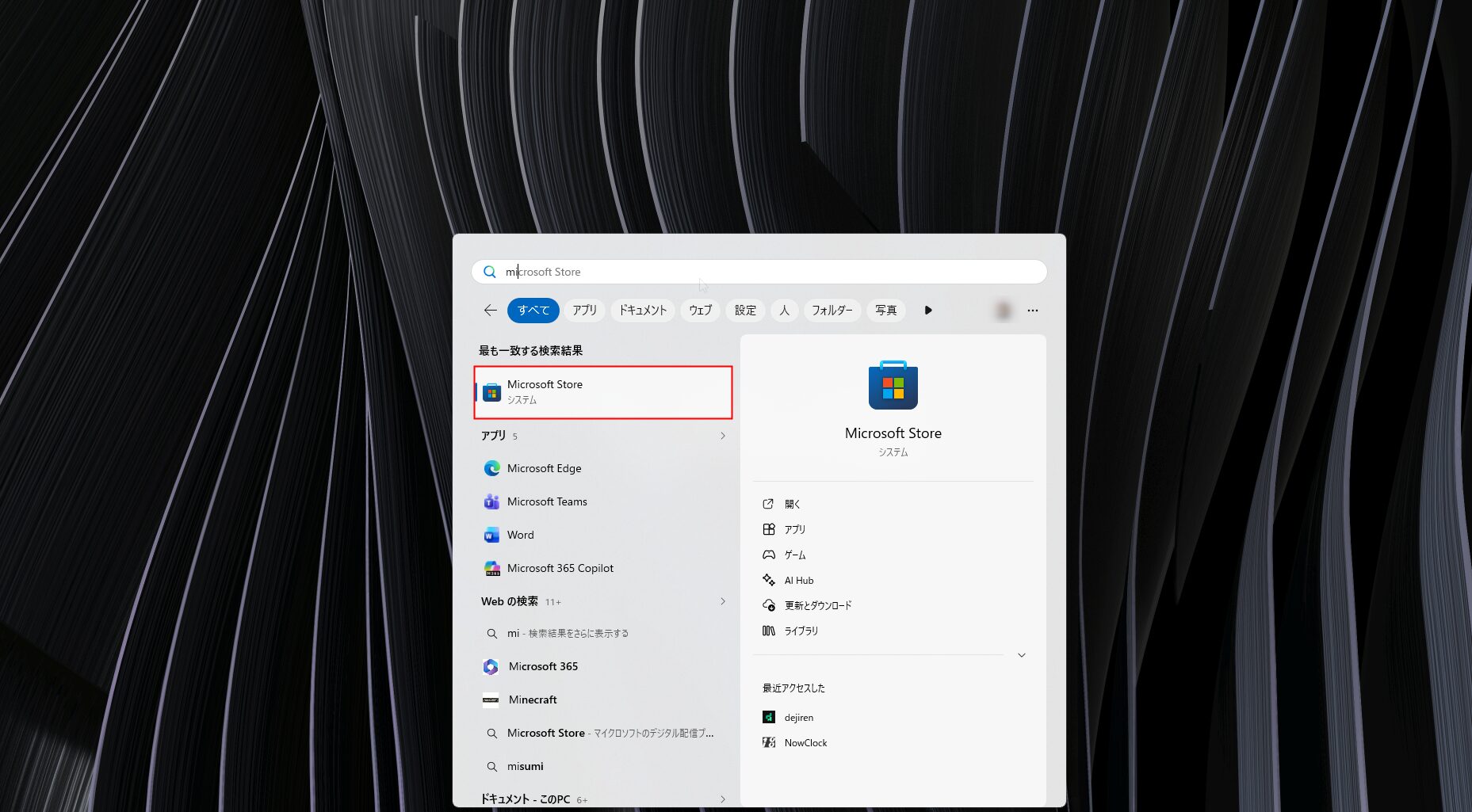Select the misumi web search suggestion

click(525, 766)
